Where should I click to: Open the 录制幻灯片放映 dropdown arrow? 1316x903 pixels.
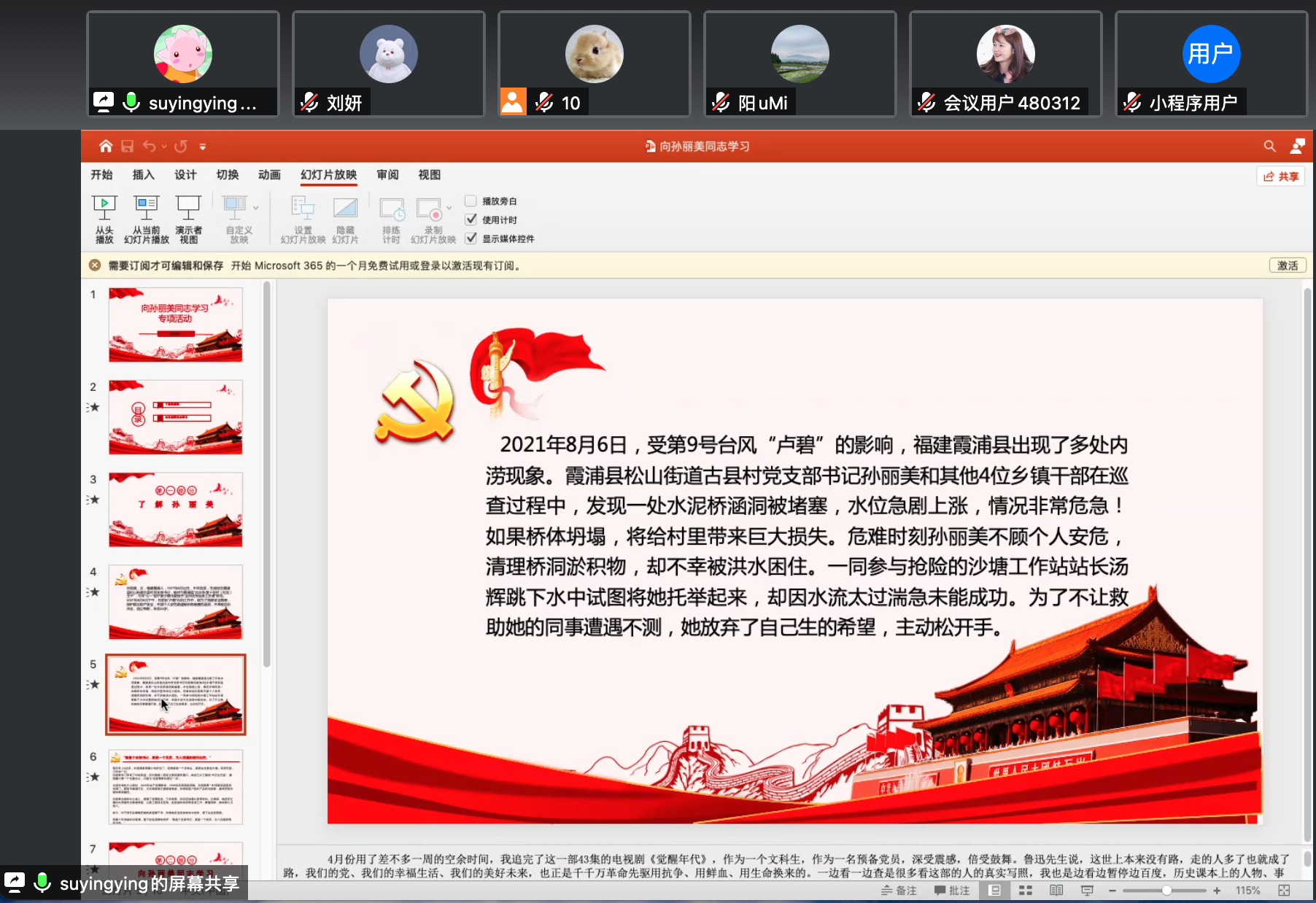point(449,208)
